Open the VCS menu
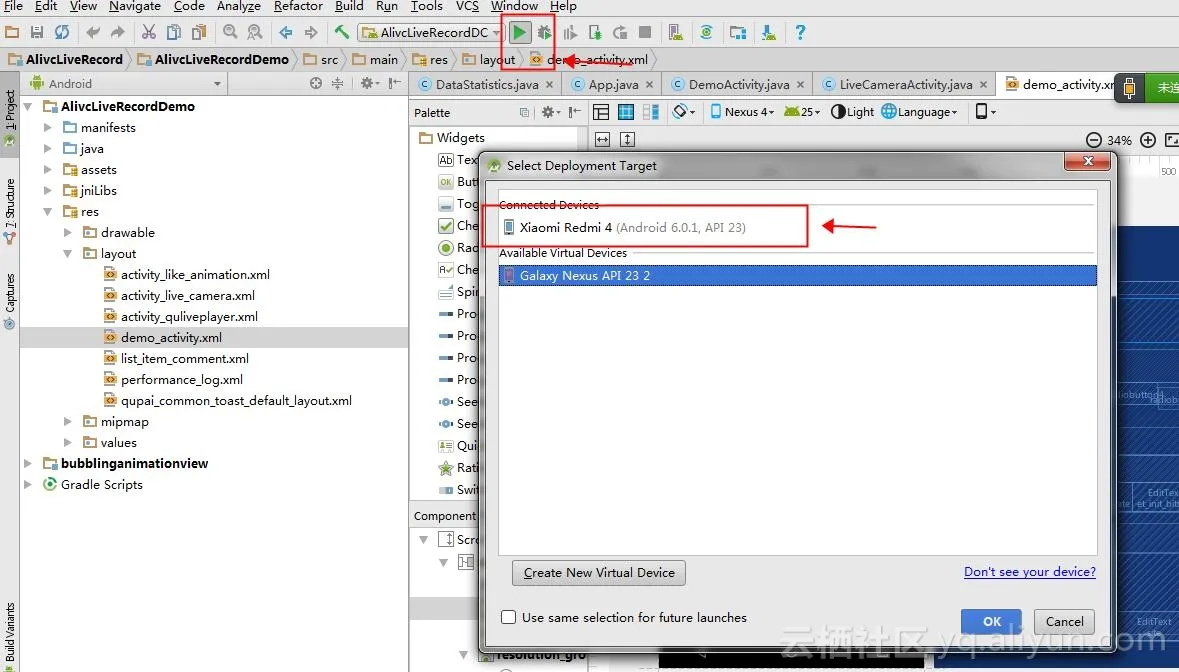This screenshot has width=1179, height=672. pyautogui.click(x=467, y=6)
